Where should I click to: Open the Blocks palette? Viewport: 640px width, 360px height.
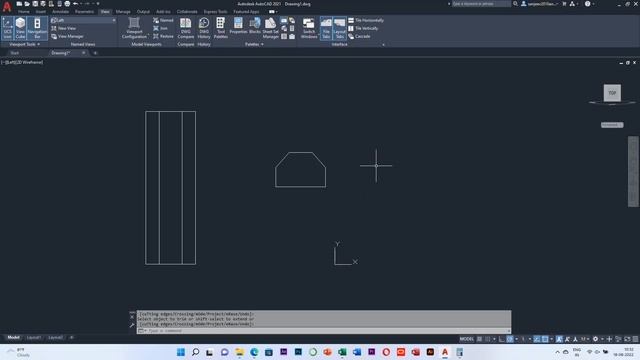tap(255, 26)
